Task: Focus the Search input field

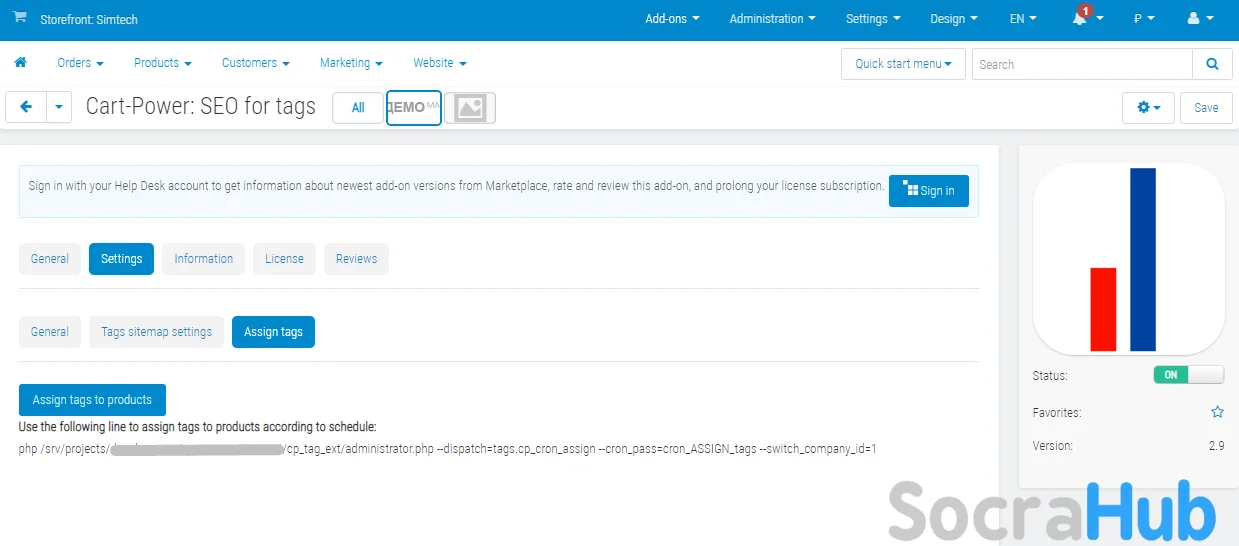Action: [1081, 64]
